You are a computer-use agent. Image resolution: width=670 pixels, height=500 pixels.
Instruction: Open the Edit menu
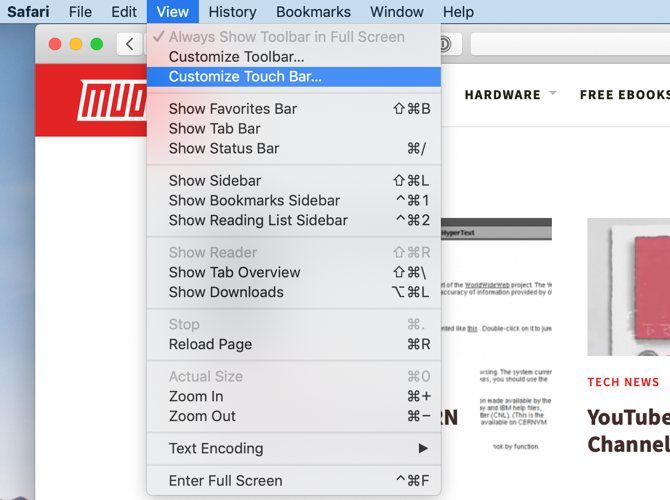tap(124, 12)
